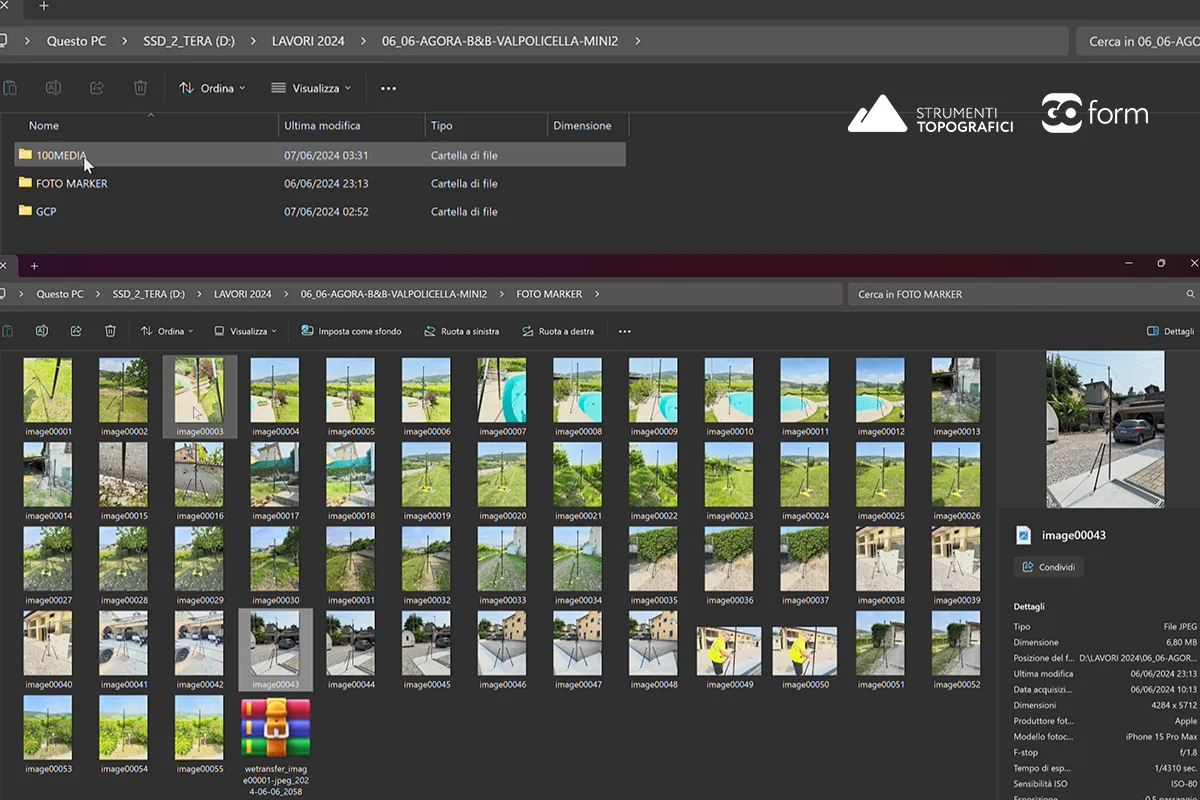
Task: Expand chevron after FOTO MARKER in address bar
Action: (x=597, y=294)
